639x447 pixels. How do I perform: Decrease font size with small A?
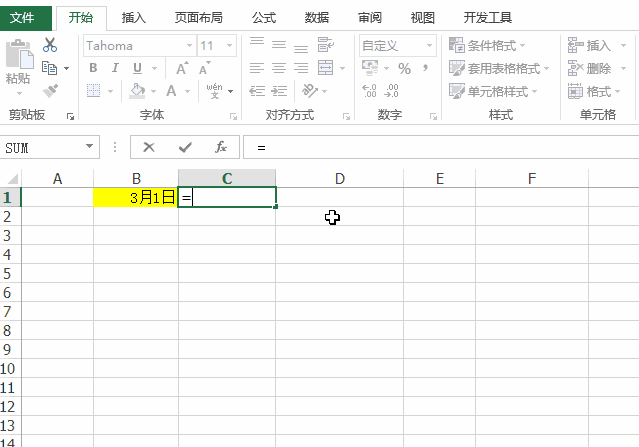(x=205, y=68)
